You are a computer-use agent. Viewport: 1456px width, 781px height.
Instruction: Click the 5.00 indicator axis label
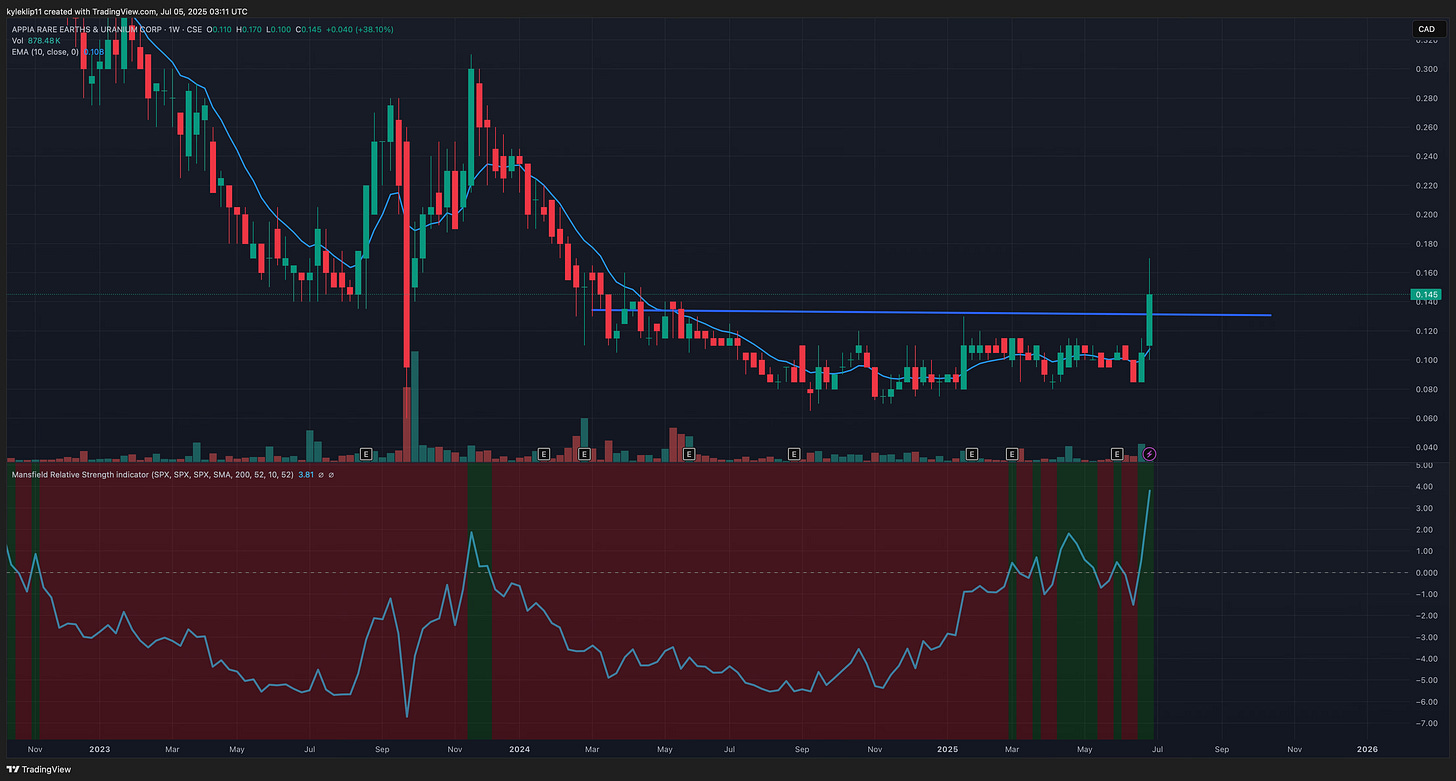pos(1423,466)
